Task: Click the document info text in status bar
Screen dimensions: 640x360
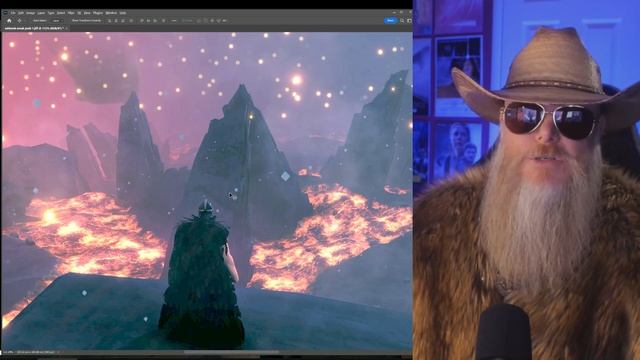Action: tap(36, 352)
